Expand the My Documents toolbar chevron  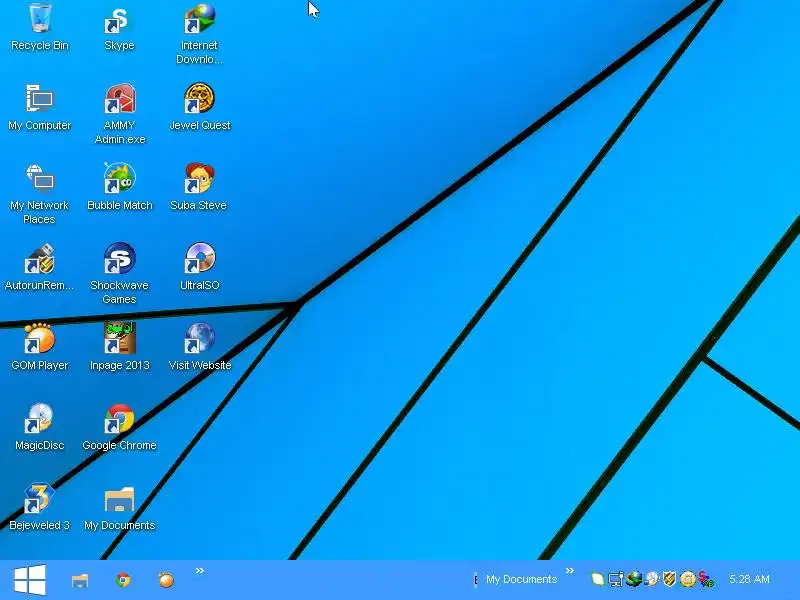click(570, 570)
